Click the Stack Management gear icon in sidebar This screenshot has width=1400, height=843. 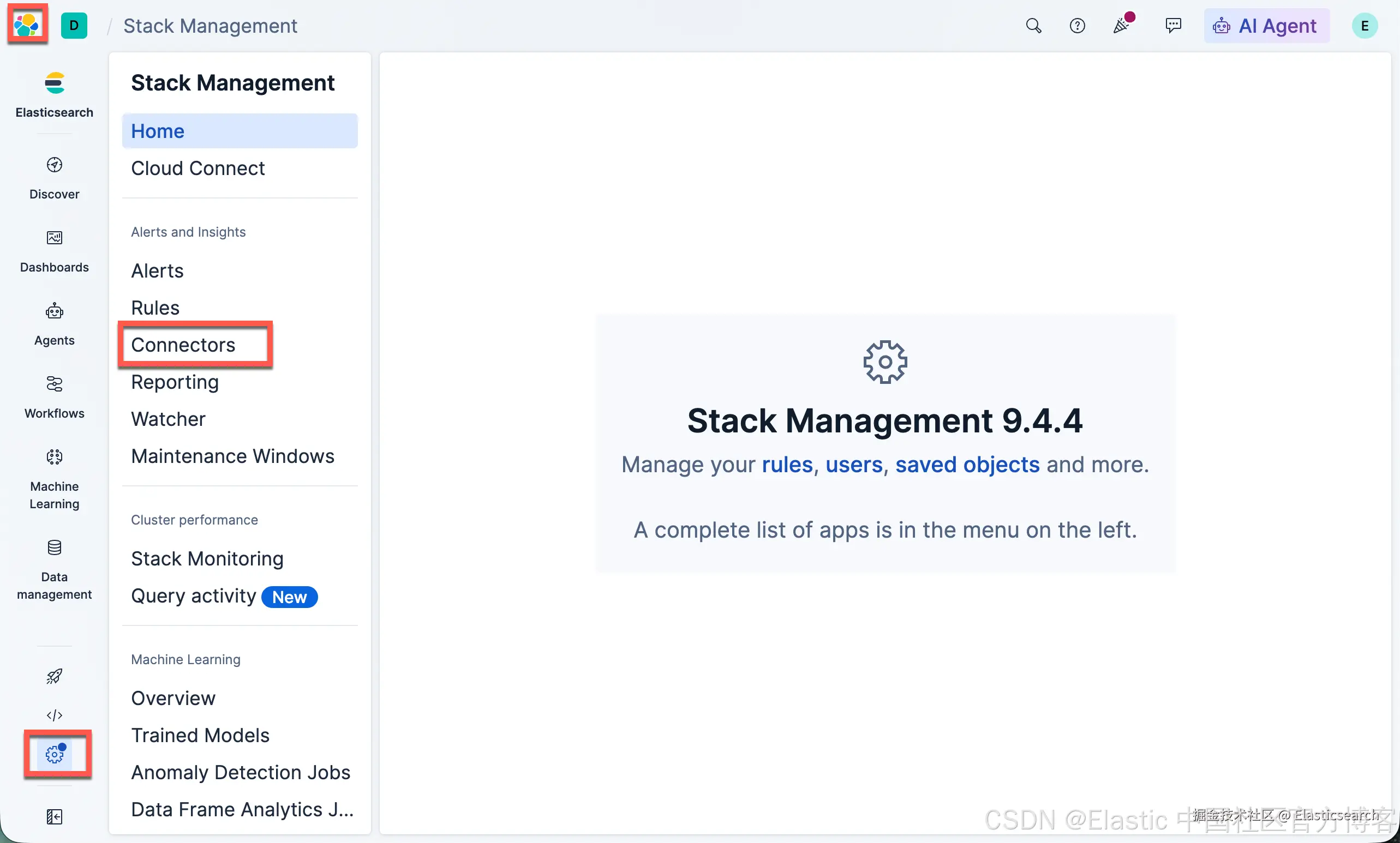(55, 755)
